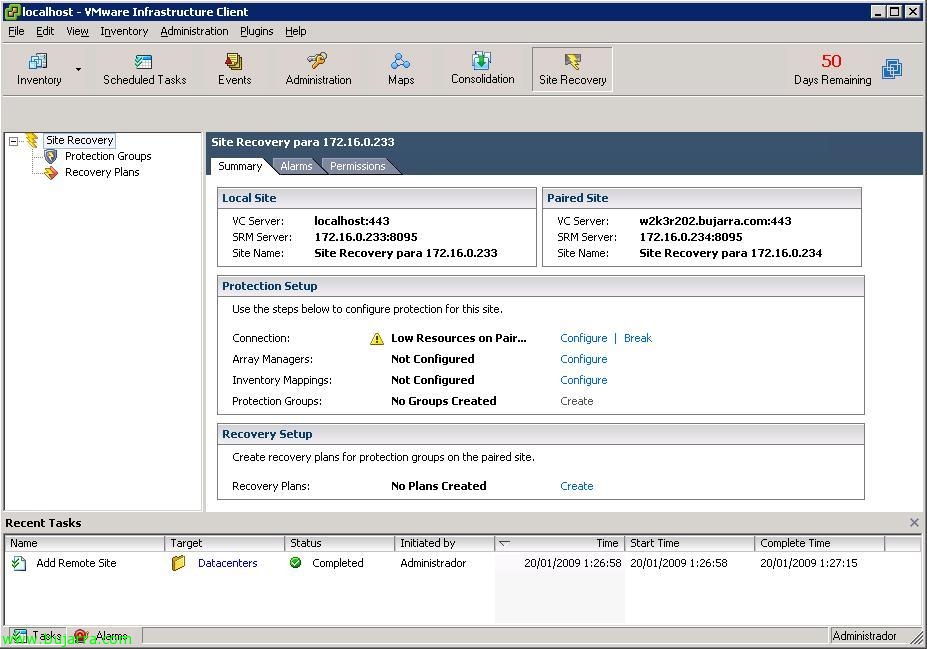
Task: Click the 50 Days Remaining notice
Action: pyautogui.click(x=832, y=69)
